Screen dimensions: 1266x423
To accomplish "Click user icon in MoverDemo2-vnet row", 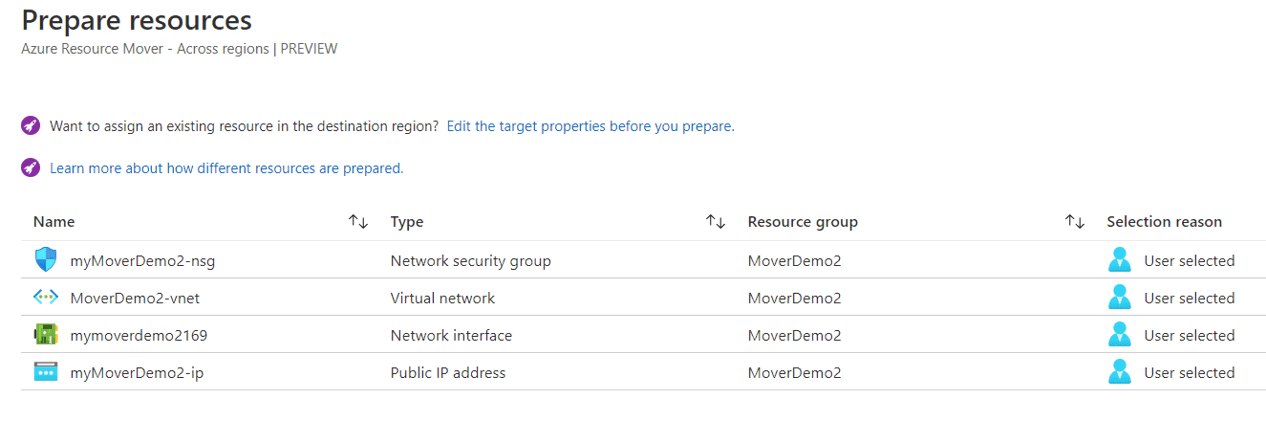I will pos(1119,297).
